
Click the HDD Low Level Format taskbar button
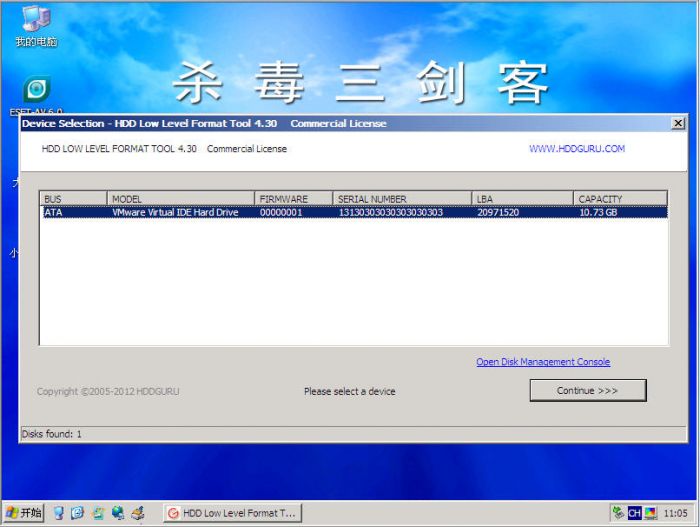pos(232,513)
